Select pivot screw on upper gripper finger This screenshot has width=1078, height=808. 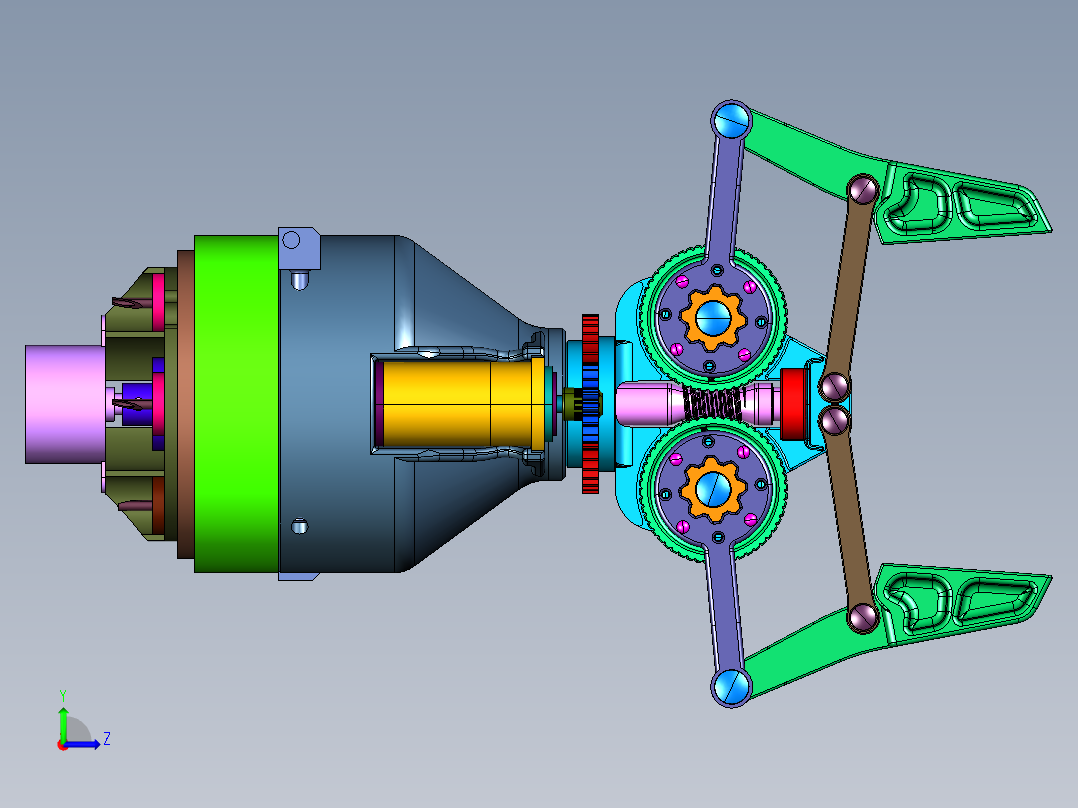coord(862,189)
